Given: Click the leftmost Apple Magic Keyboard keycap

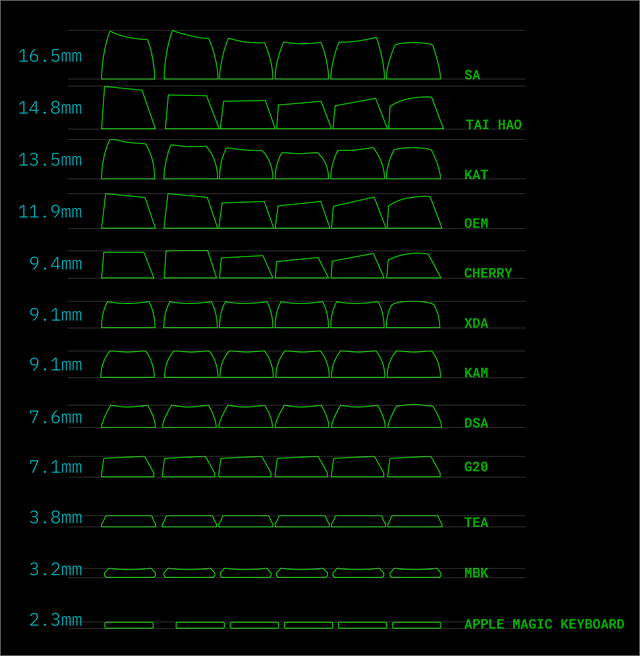Looking at the screenshot, I should (x=129, y=625).
